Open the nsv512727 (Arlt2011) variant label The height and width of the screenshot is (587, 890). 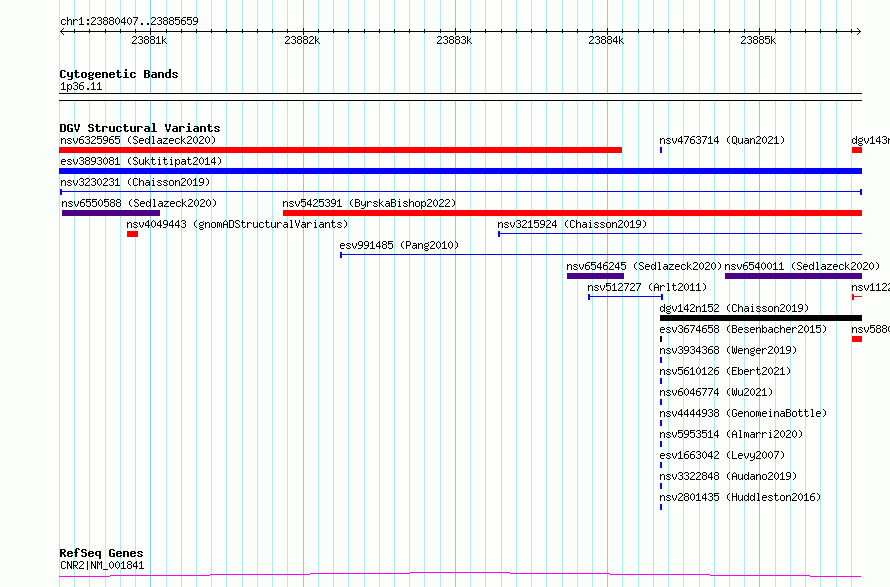[647, 287]
